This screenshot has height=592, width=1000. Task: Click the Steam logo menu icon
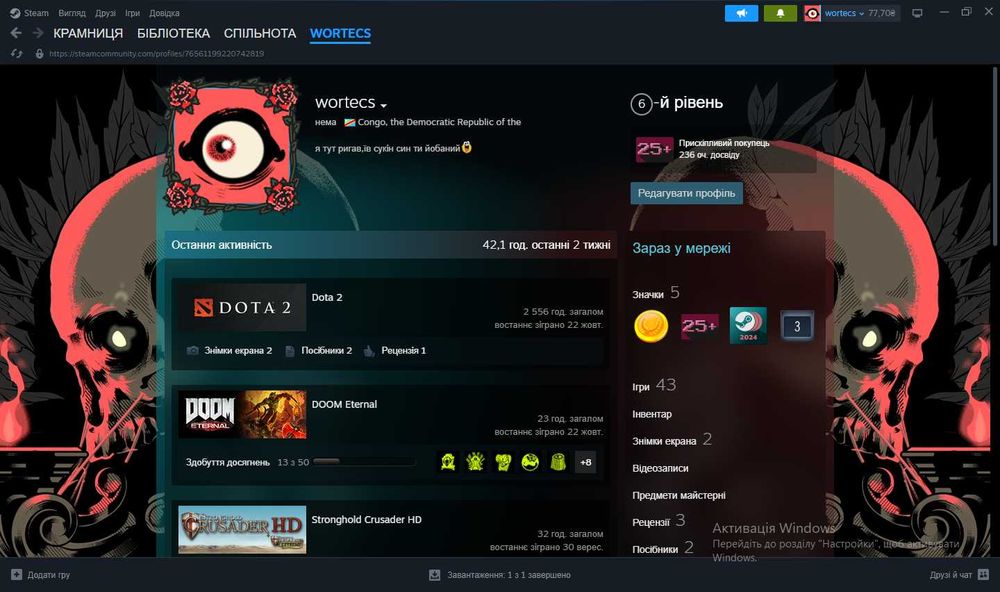pyautogui.click(x=15, y=13)
